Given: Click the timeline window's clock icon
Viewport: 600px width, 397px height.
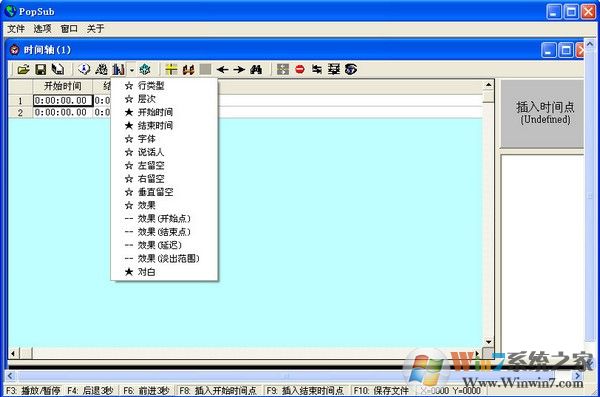Looking at the screenshot, I should (15, 50).
